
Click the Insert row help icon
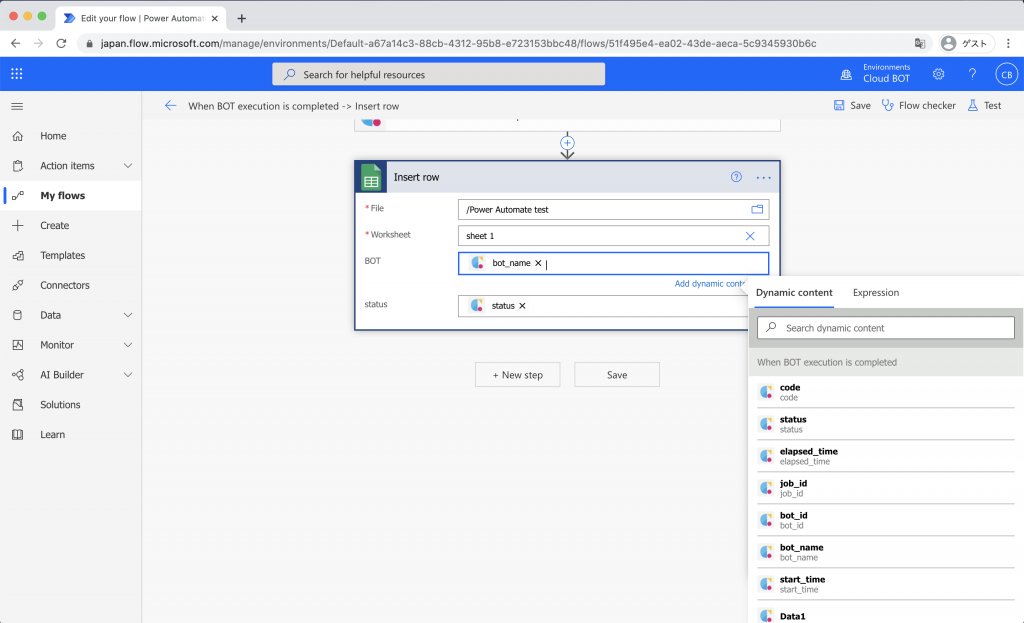(736, 177)
